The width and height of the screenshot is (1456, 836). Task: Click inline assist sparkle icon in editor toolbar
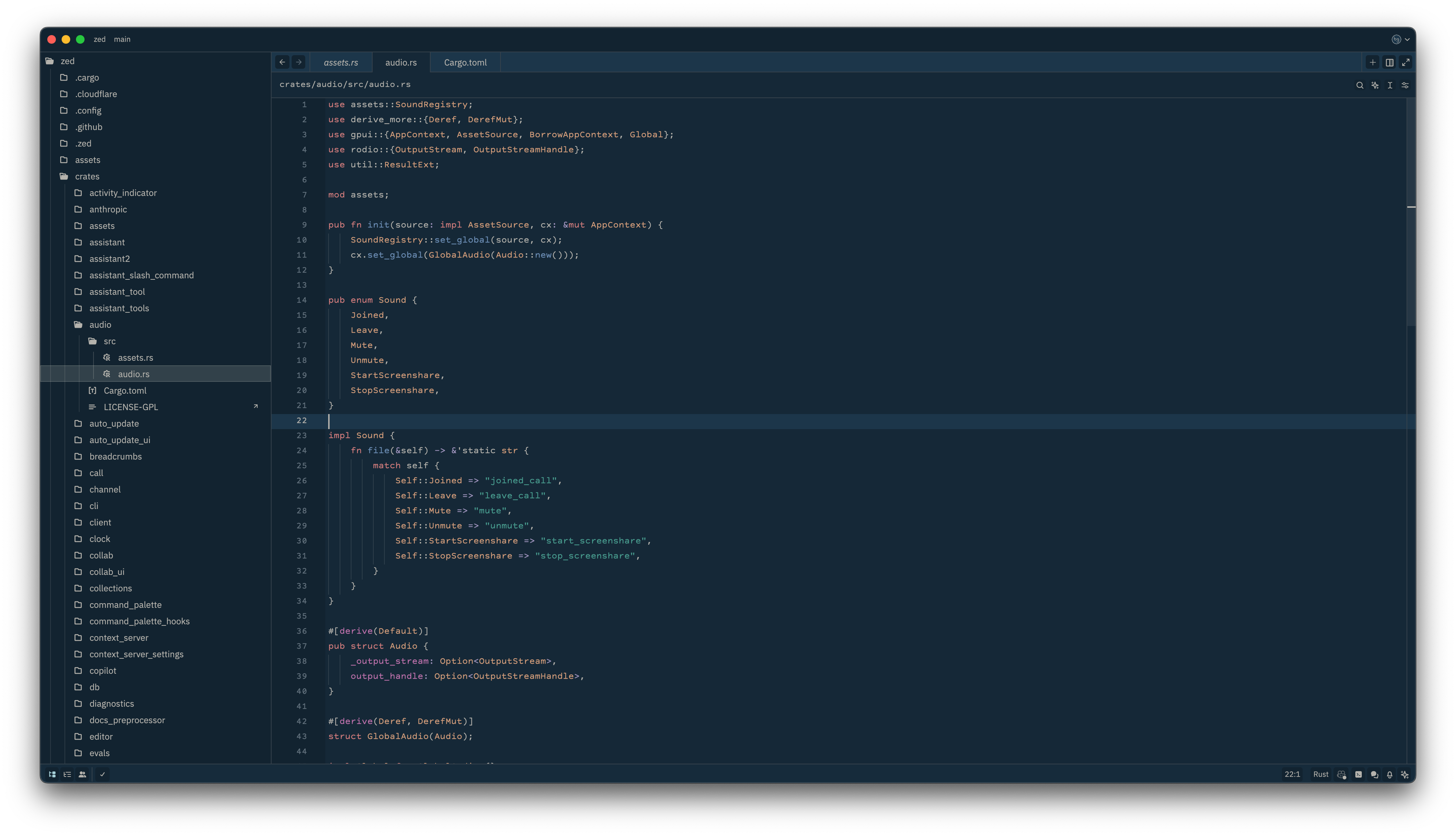click(x=1375, y=85)
